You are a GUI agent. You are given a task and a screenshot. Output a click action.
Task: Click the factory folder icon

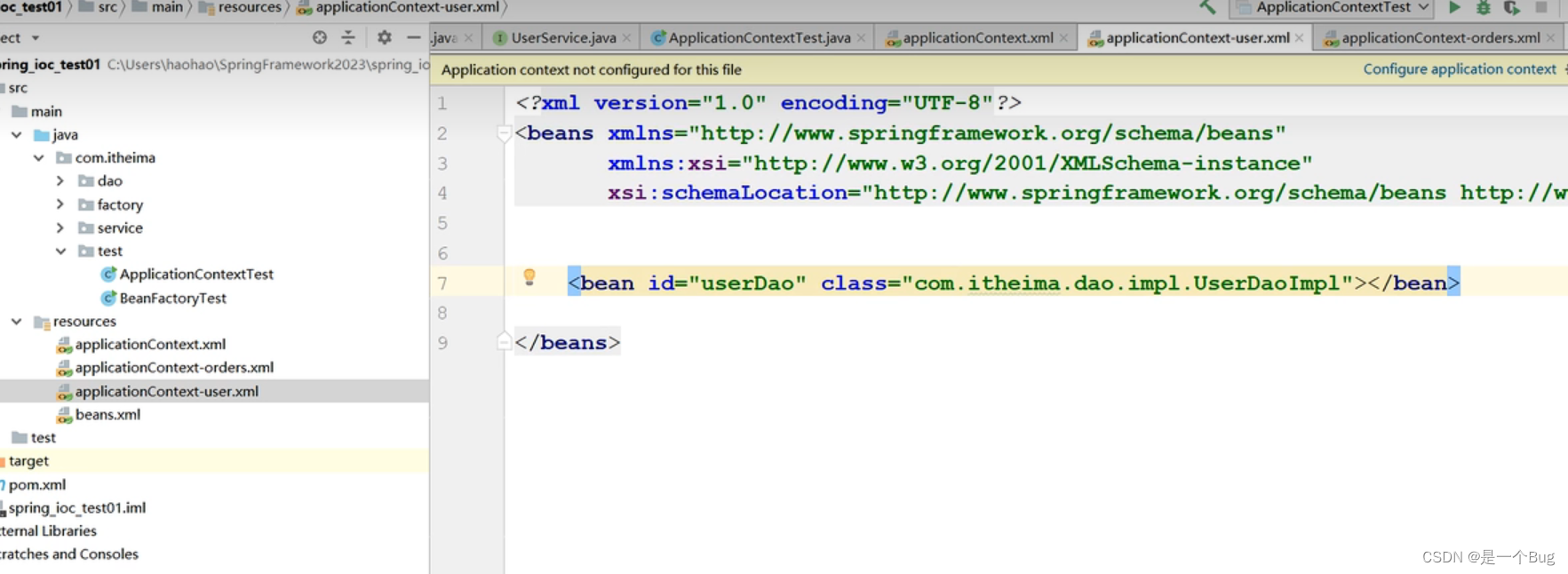click(x=86, y=204)
